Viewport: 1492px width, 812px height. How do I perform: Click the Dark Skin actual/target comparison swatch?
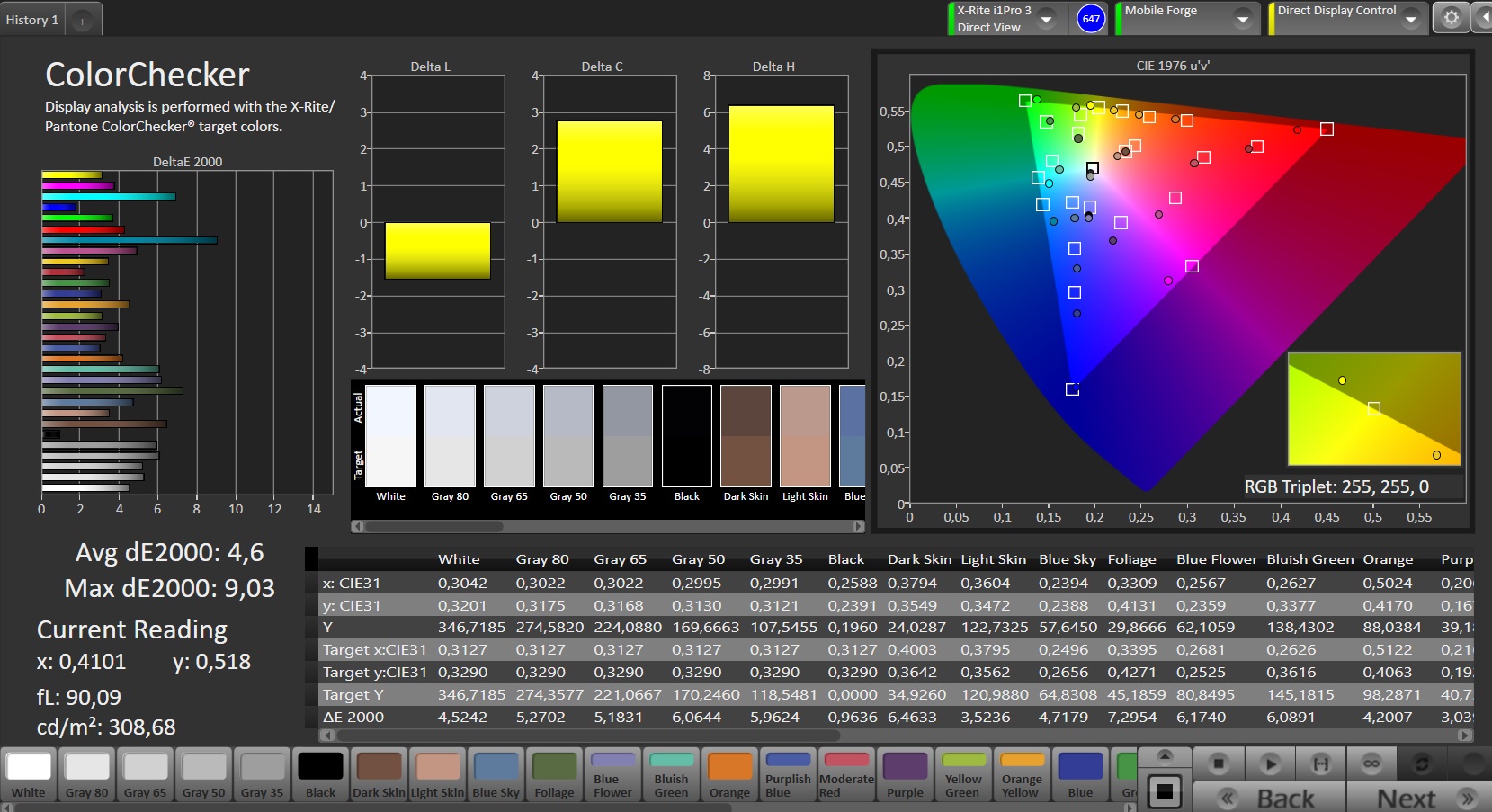pos(746,436)
